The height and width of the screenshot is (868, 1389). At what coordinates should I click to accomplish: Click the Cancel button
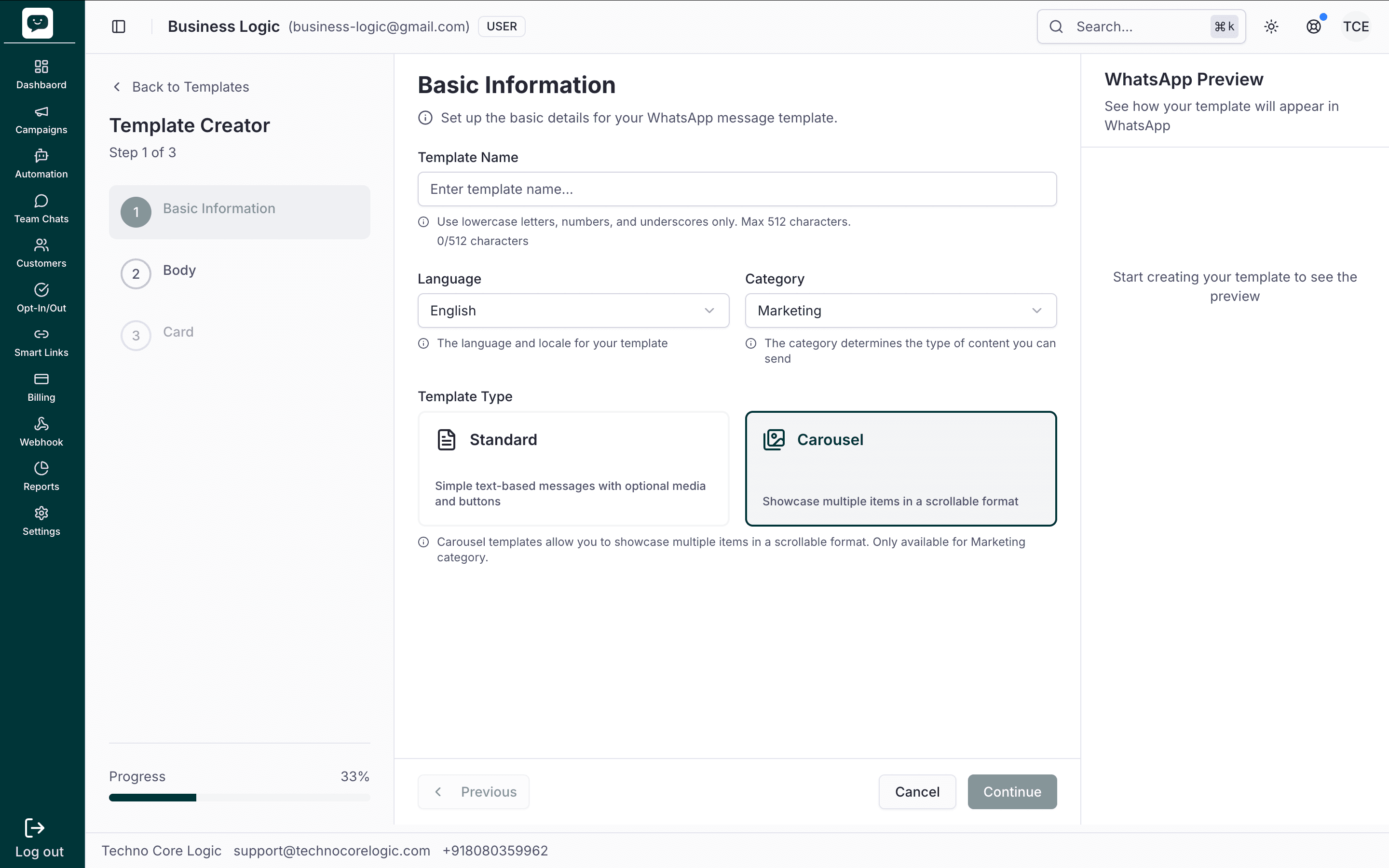917,792
